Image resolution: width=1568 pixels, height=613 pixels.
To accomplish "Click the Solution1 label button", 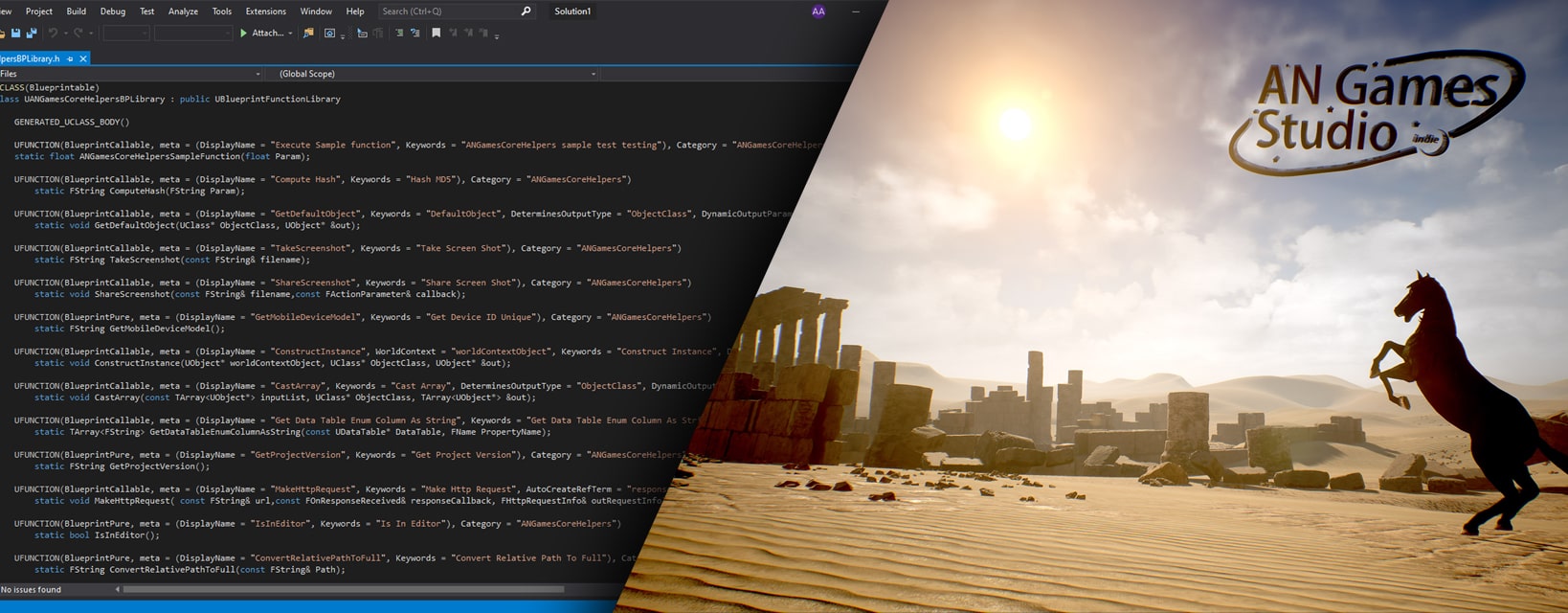I will 572,11.
